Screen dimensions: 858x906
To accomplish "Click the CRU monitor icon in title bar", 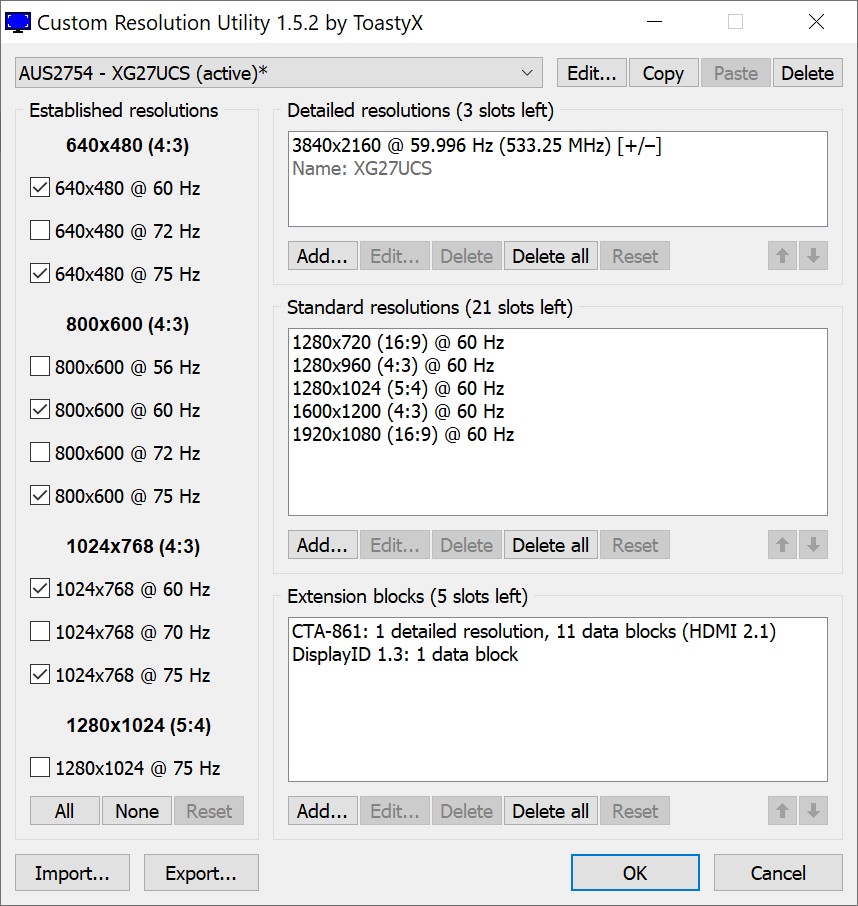I will point(17,23).
